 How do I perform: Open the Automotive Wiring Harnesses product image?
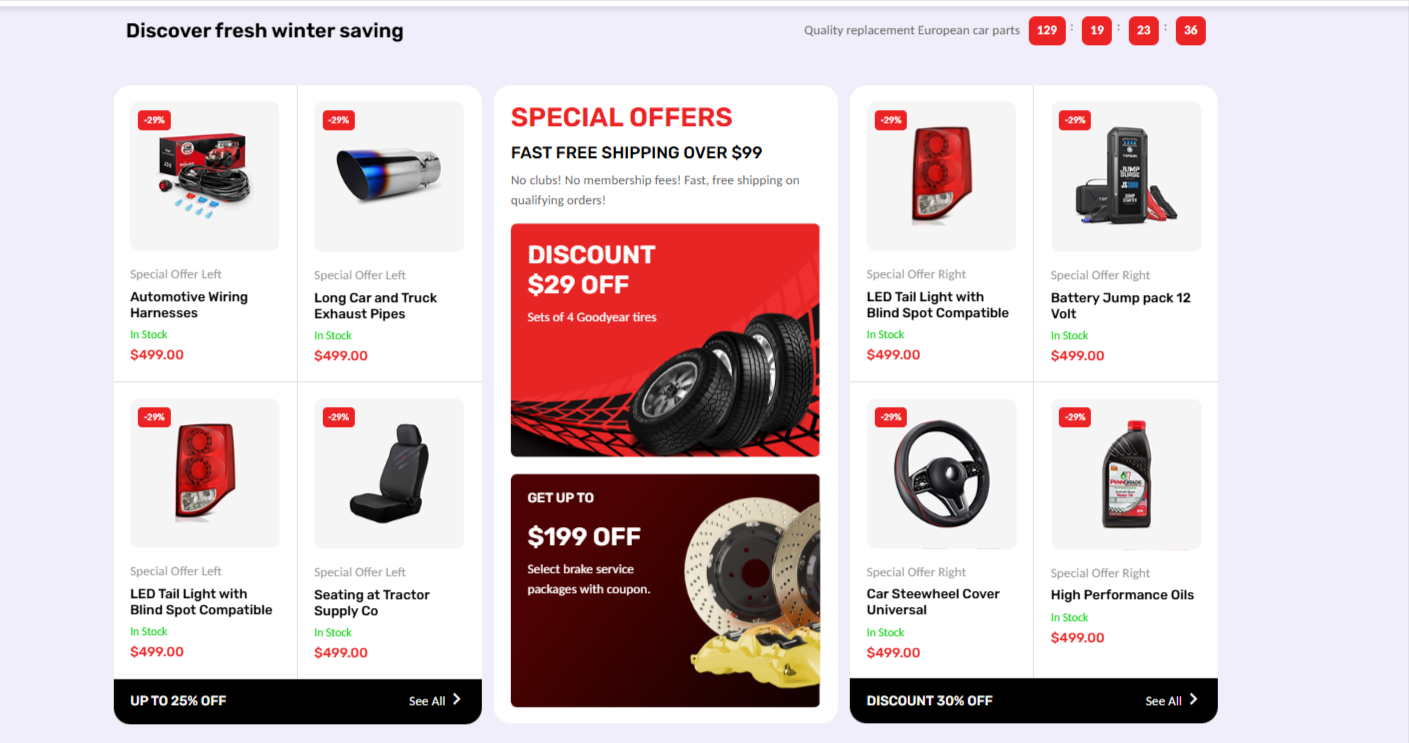pyautogui.click(x=204, y=176)
